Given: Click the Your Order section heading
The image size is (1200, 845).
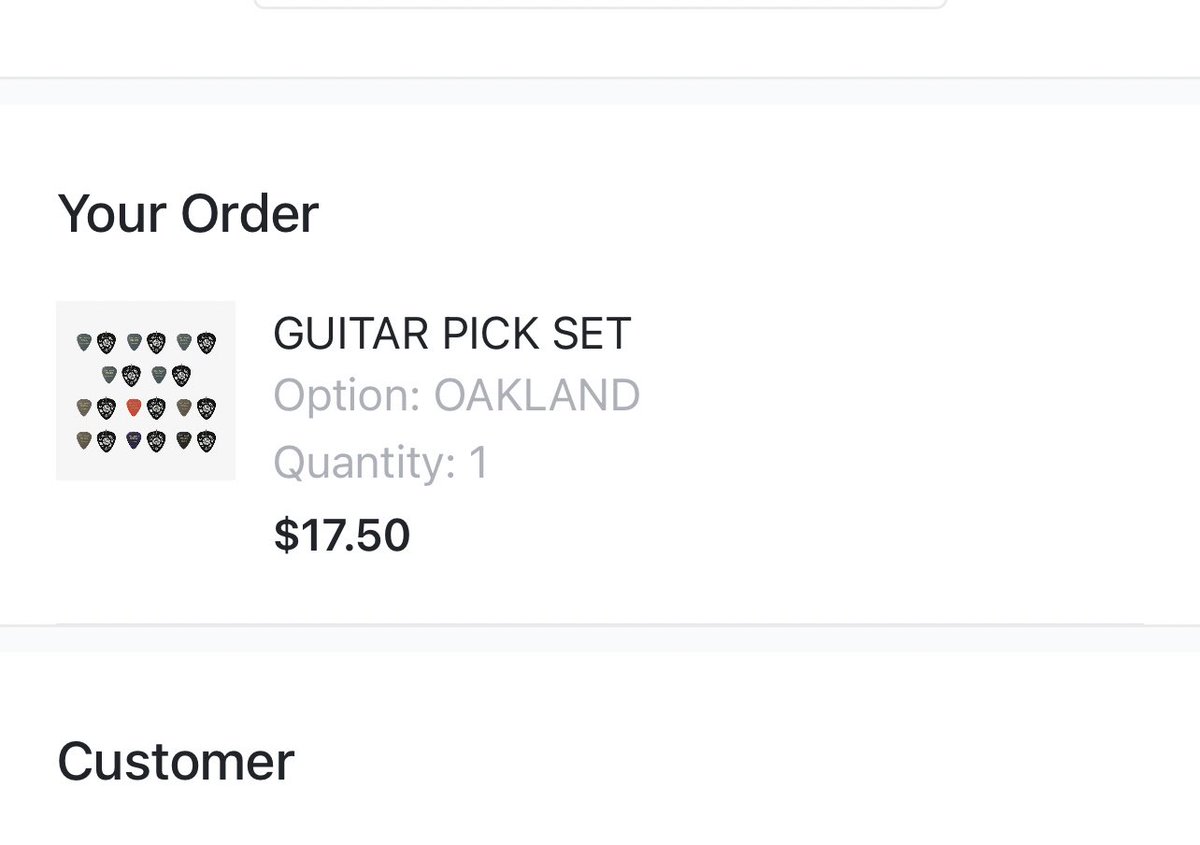Looking at the screenshot, I should (188, 214).
